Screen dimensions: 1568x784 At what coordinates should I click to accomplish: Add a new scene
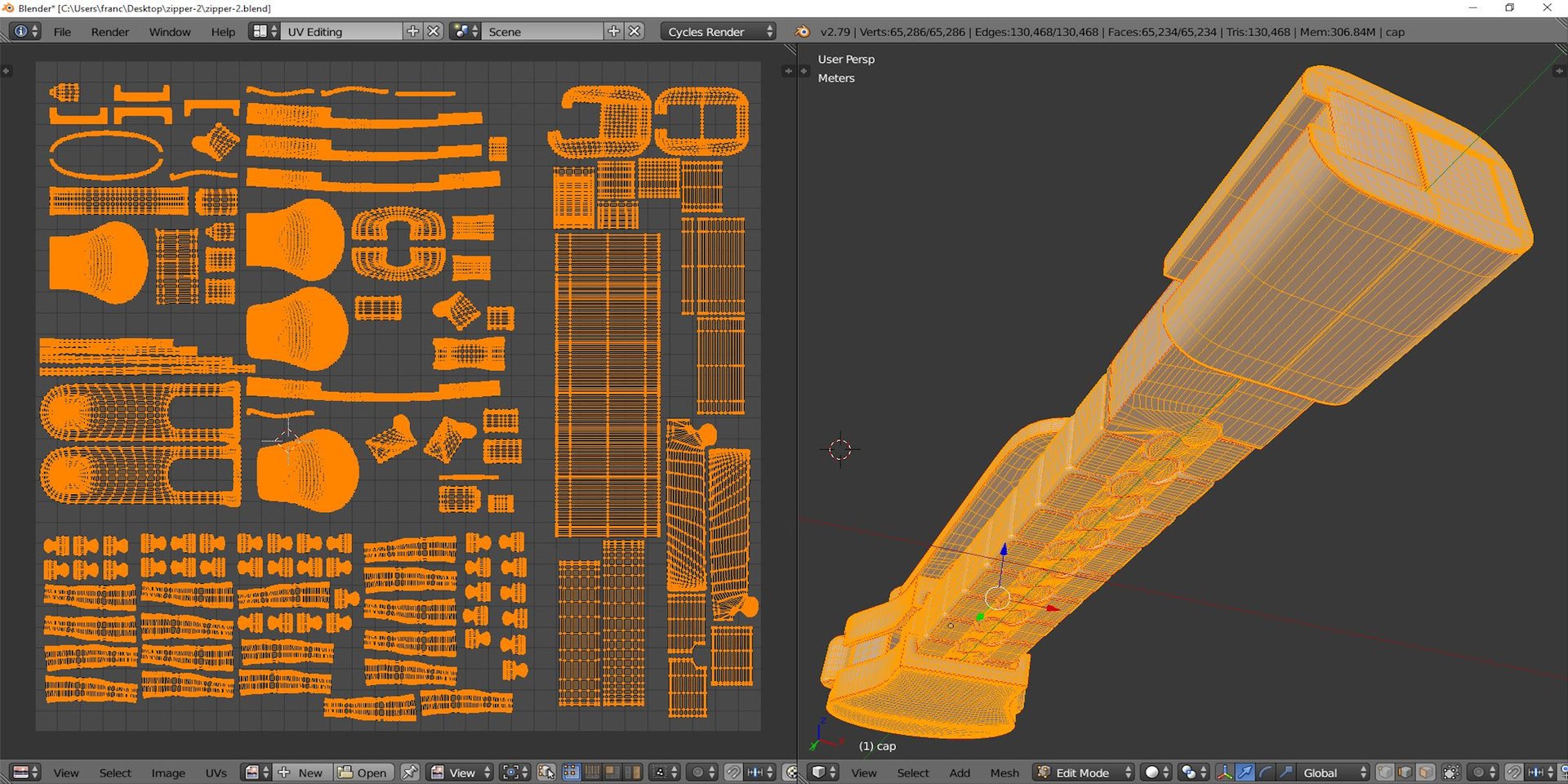(x=614, y=31)
